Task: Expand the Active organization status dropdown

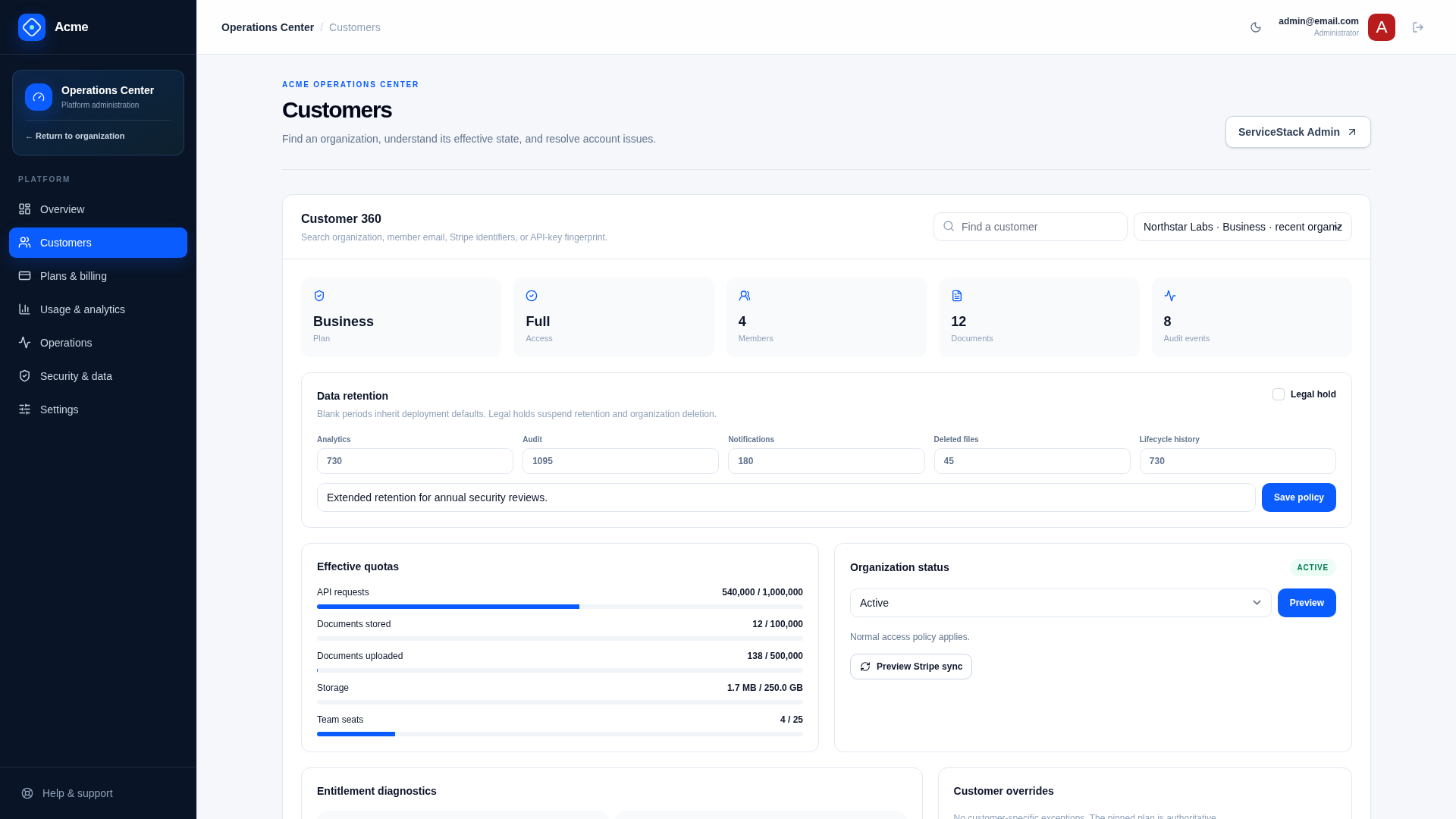Action: pos(1060,603)
